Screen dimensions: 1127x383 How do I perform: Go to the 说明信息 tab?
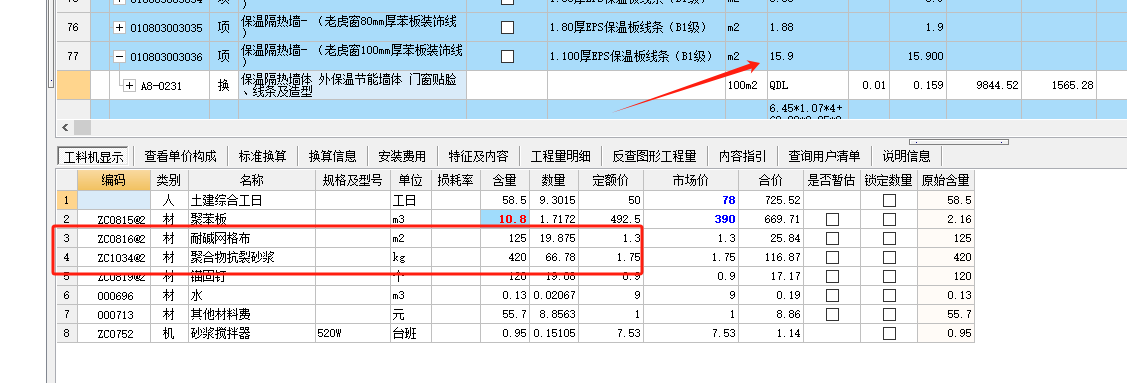[906, 156]
